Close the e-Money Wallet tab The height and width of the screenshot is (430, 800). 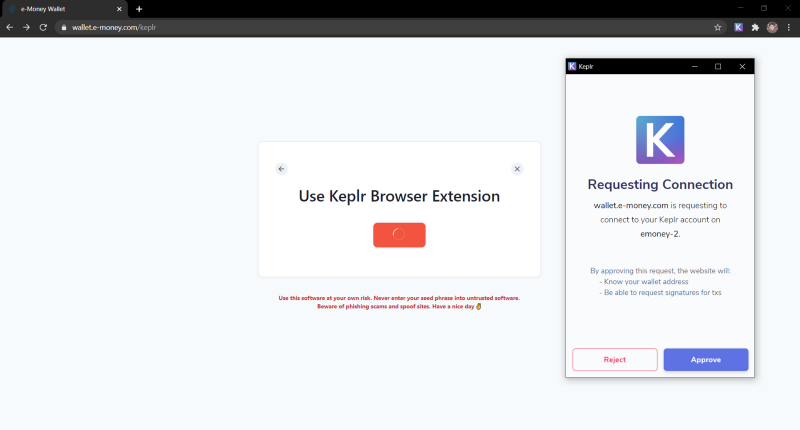[119, 9]
